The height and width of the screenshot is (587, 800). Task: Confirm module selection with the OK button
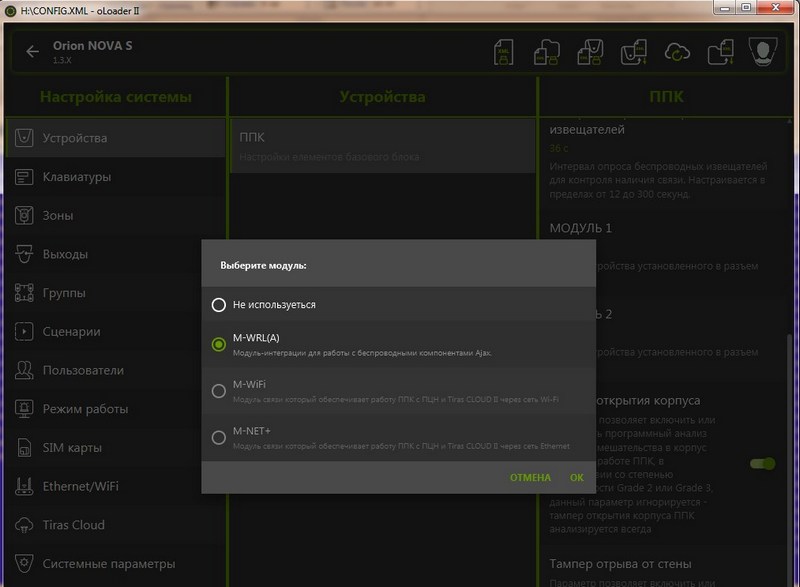pos(577,478)
